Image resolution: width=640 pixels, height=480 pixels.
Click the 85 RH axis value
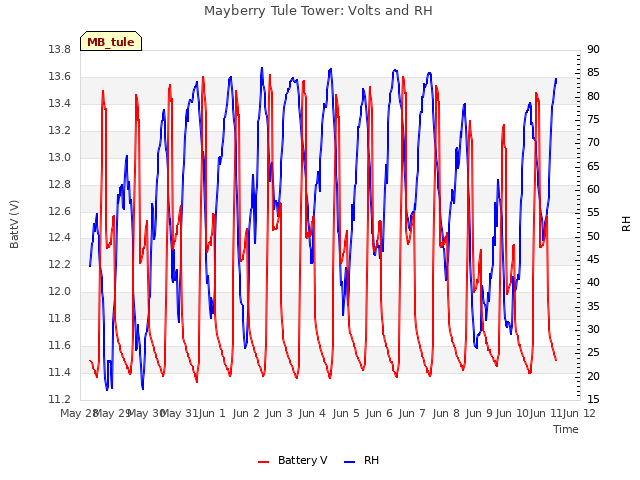pos(593,73)
